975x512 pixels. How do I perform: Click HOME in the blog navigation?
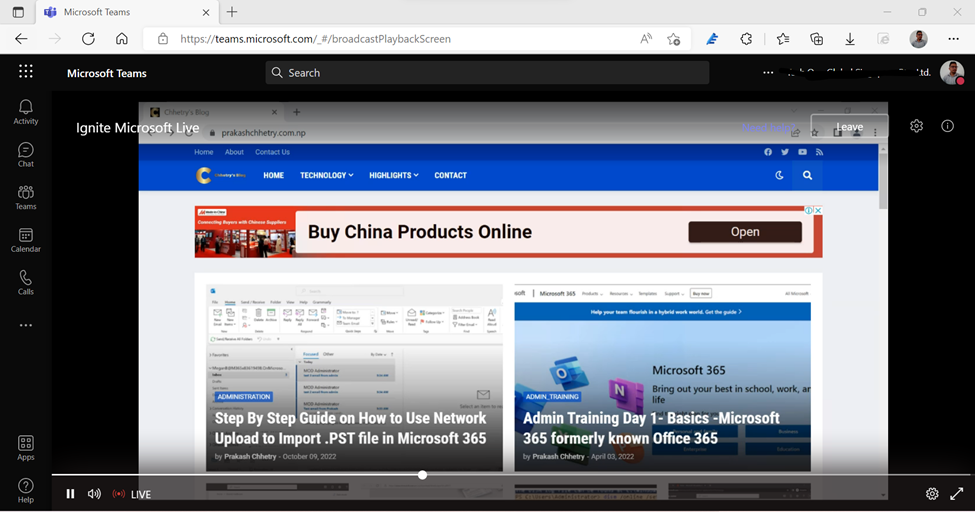point(273,175)
